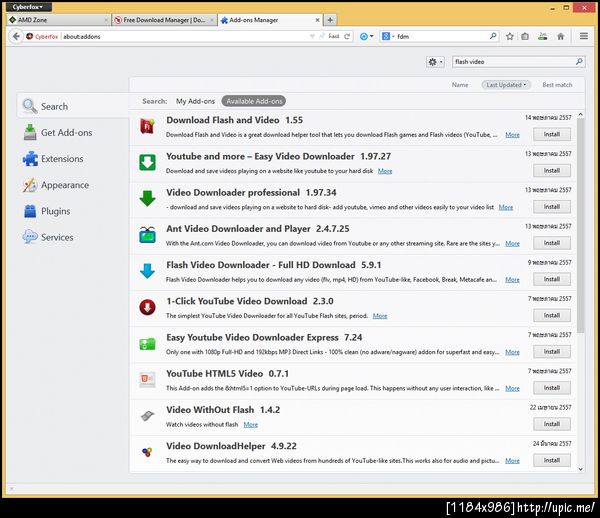The width and height of the screenshot is (600, 518).
Task: Open the blue circular toolbar dropdown
Action: click(366, 36)
